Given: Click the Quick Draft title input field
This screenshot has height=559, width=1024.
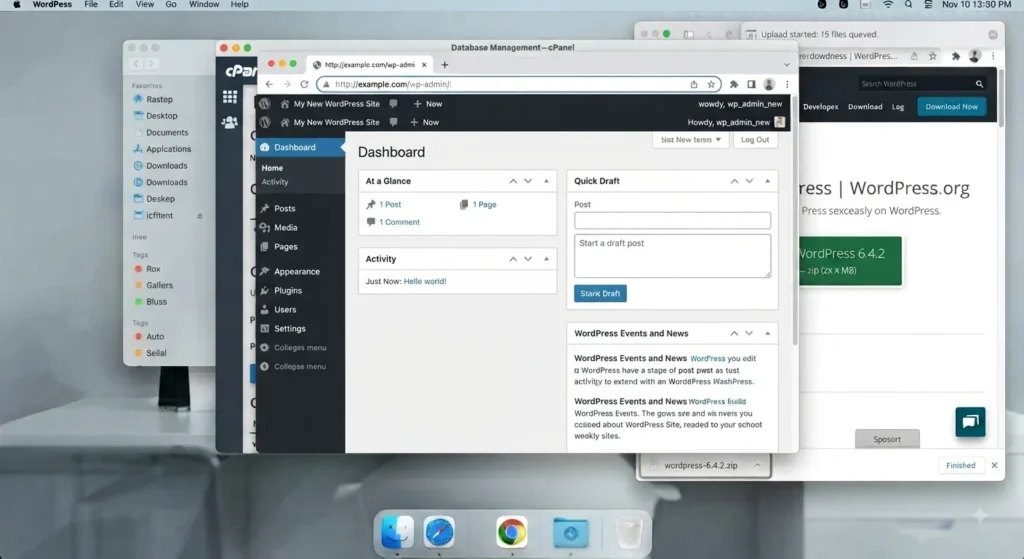Looking at the screenshot, I should [672, 220].
